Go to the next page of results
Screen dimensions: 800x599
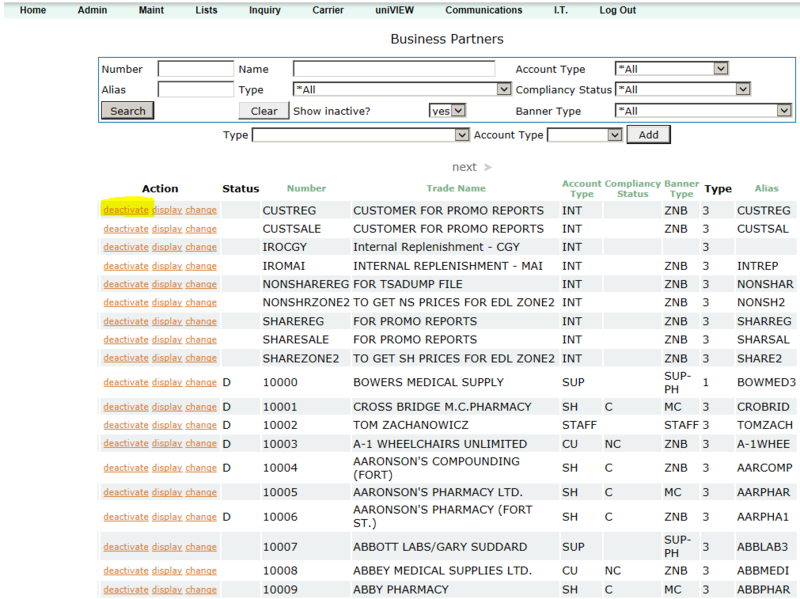point(471,167)
